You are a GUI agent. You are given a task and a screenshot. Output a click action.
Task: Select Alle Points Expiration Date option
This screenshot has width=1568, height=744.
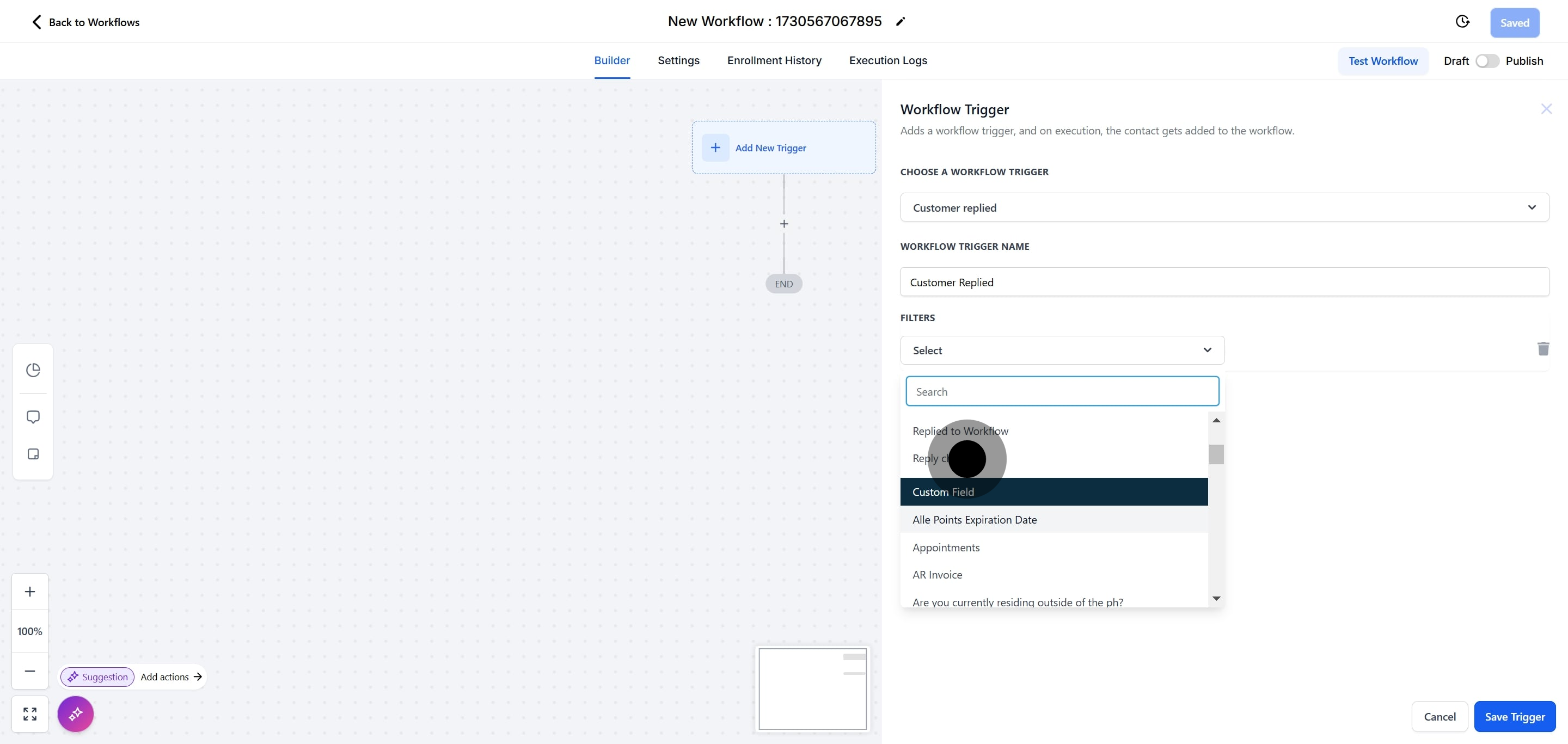click(x=1053, y=520)
